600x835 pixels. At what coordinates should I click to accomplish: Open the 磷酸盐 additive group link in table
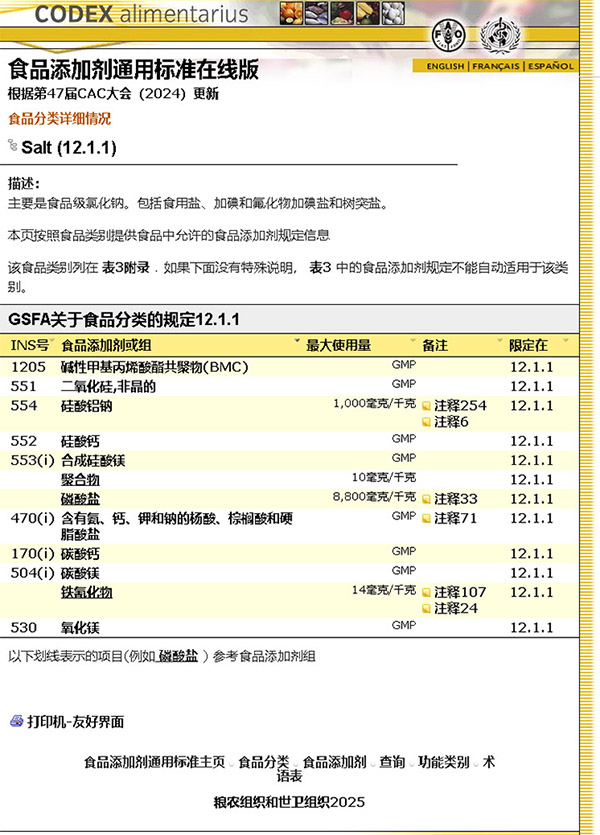coord(80,499)
